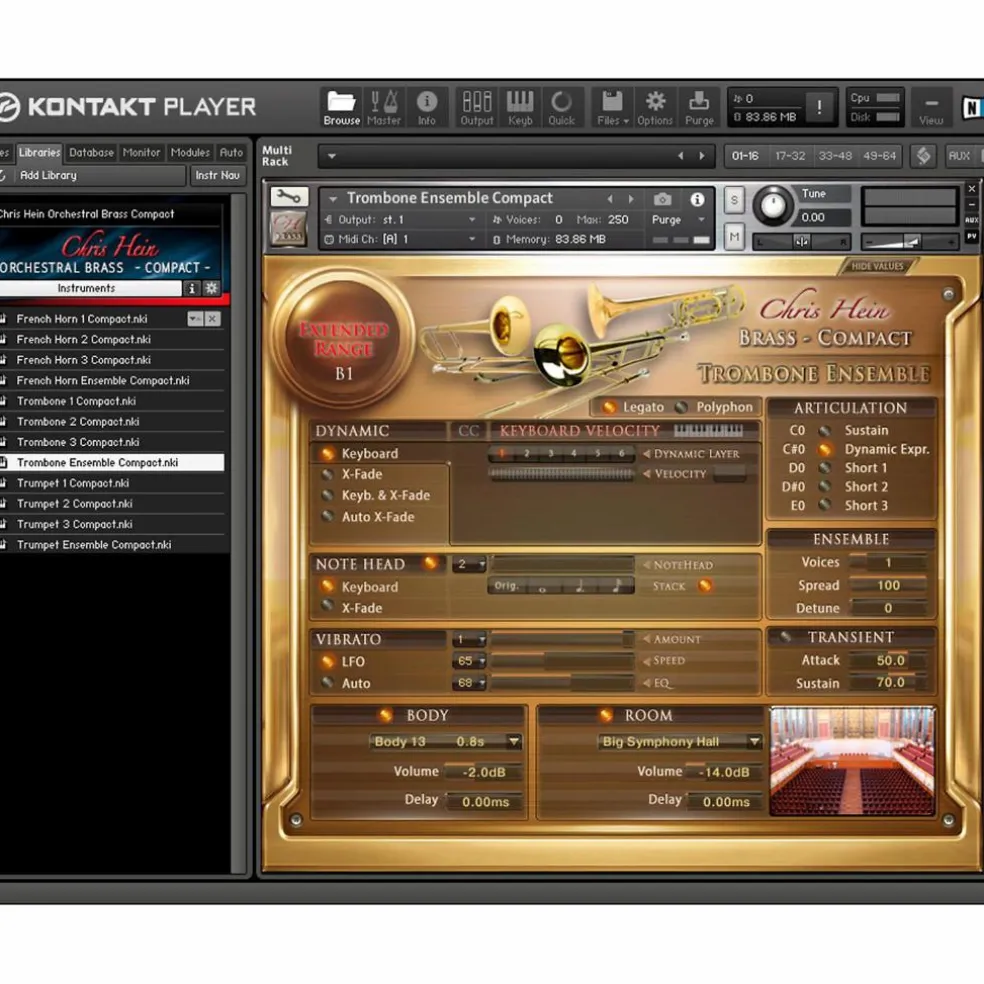
Task: Click the panic exclamation button
Action: point(819,108)
